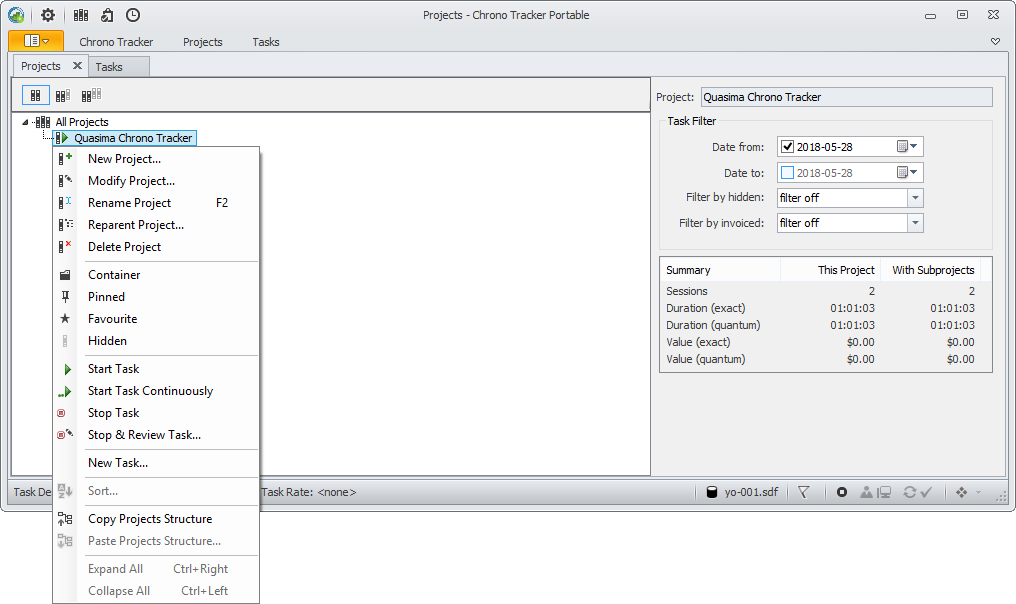This screenshot has height=604, width=1016.
Task: Click the Value (quantum) summary row label
Action: 706,359
